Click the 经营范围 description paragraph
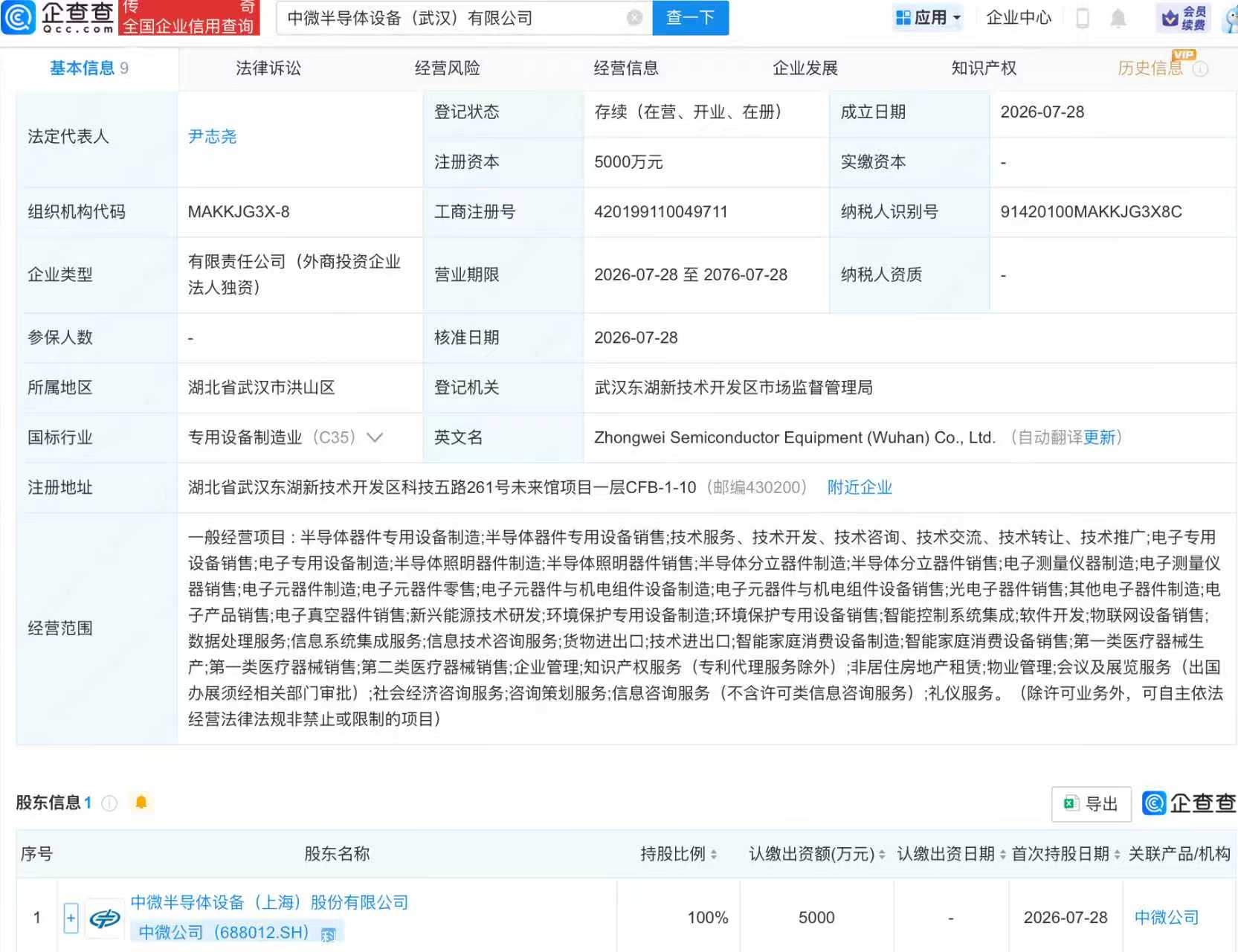This screenshot has height=952, width=1238. 705,628
